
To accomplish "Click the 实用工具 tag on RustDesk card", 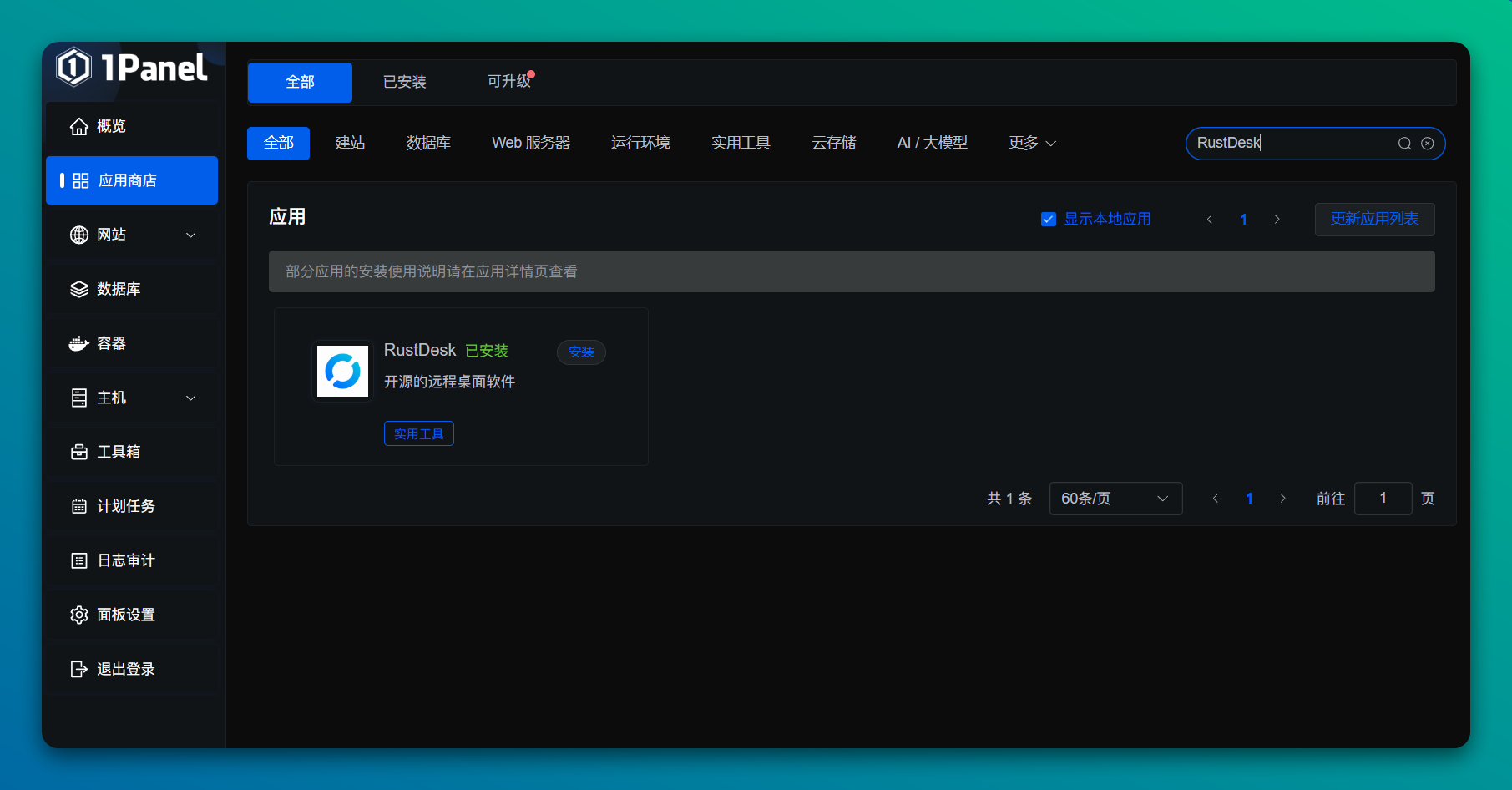I will (419, 433).
